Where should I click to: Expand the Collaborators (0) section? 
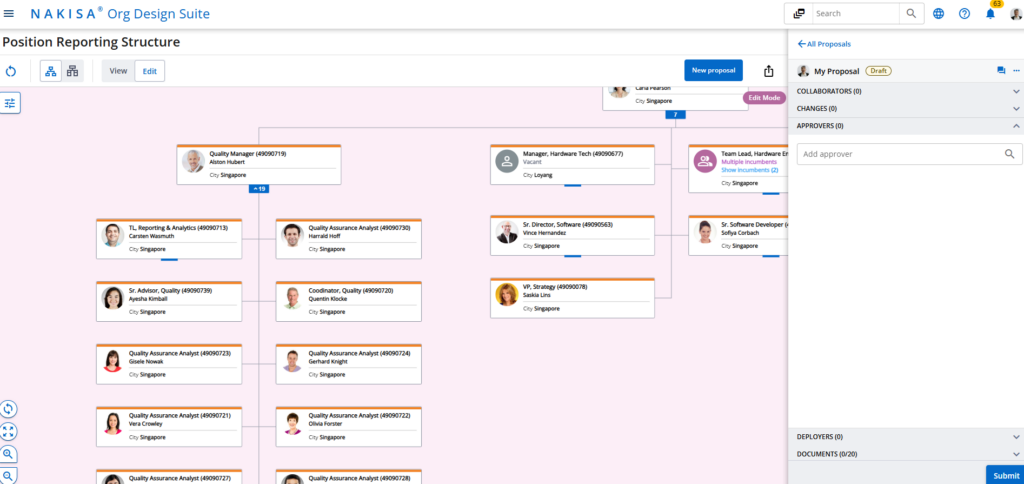coord(906,91)
